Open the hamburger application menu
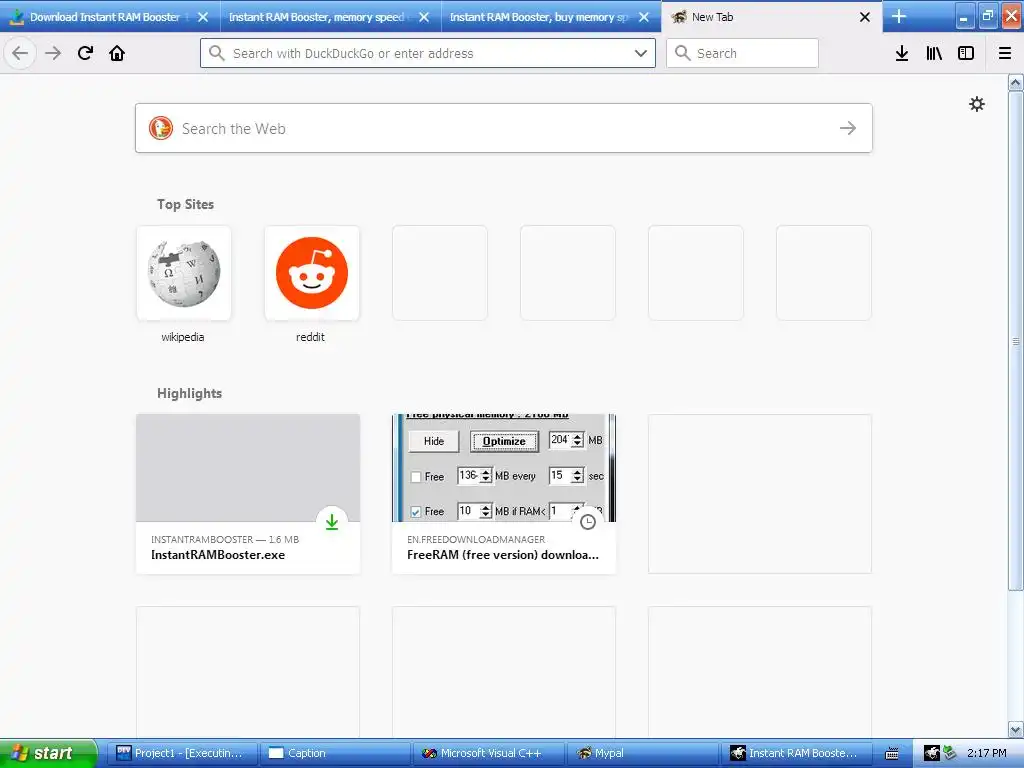1024x768 pixels. point(1005,53)
